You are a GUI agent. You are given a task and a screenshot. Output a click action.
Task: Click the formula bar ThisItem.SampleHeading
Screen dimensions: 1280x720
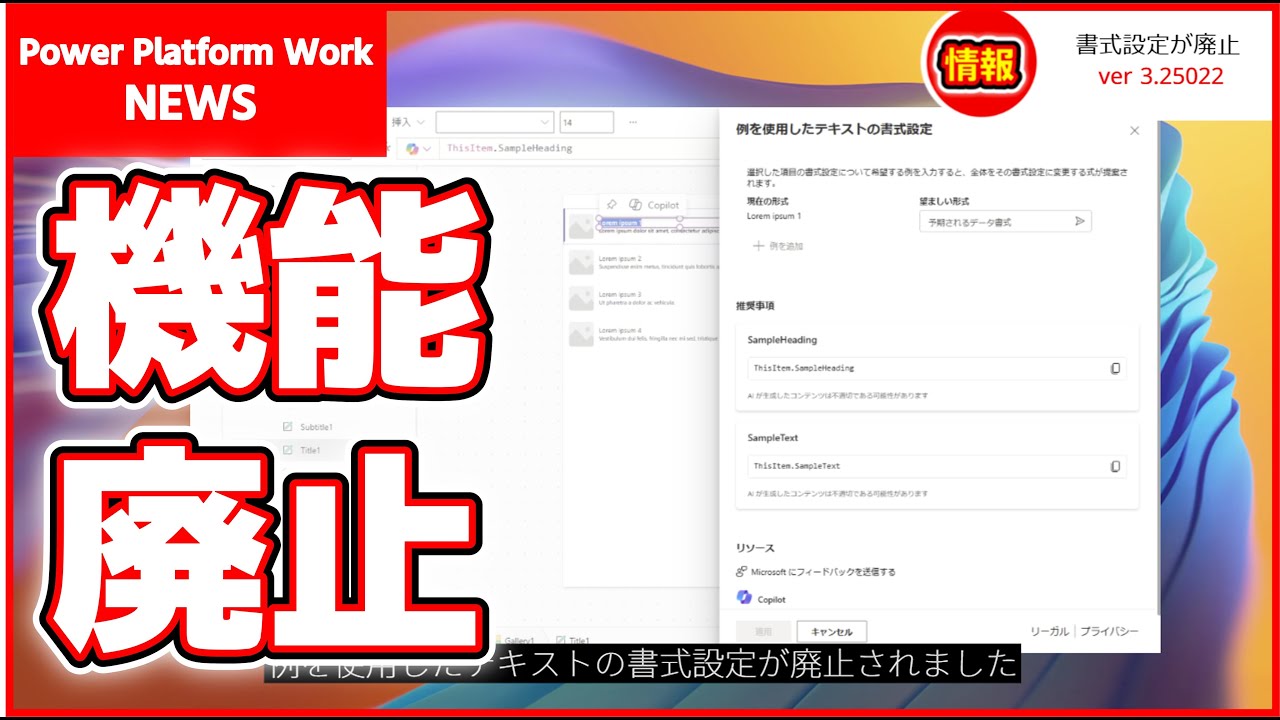click(x=509, y=148)
